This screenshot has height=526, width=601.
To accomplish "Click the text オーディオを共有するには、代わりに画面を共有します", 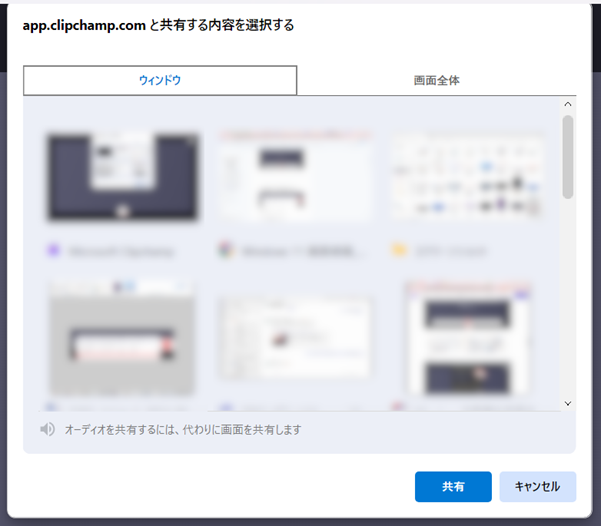I will click(183, 430).
